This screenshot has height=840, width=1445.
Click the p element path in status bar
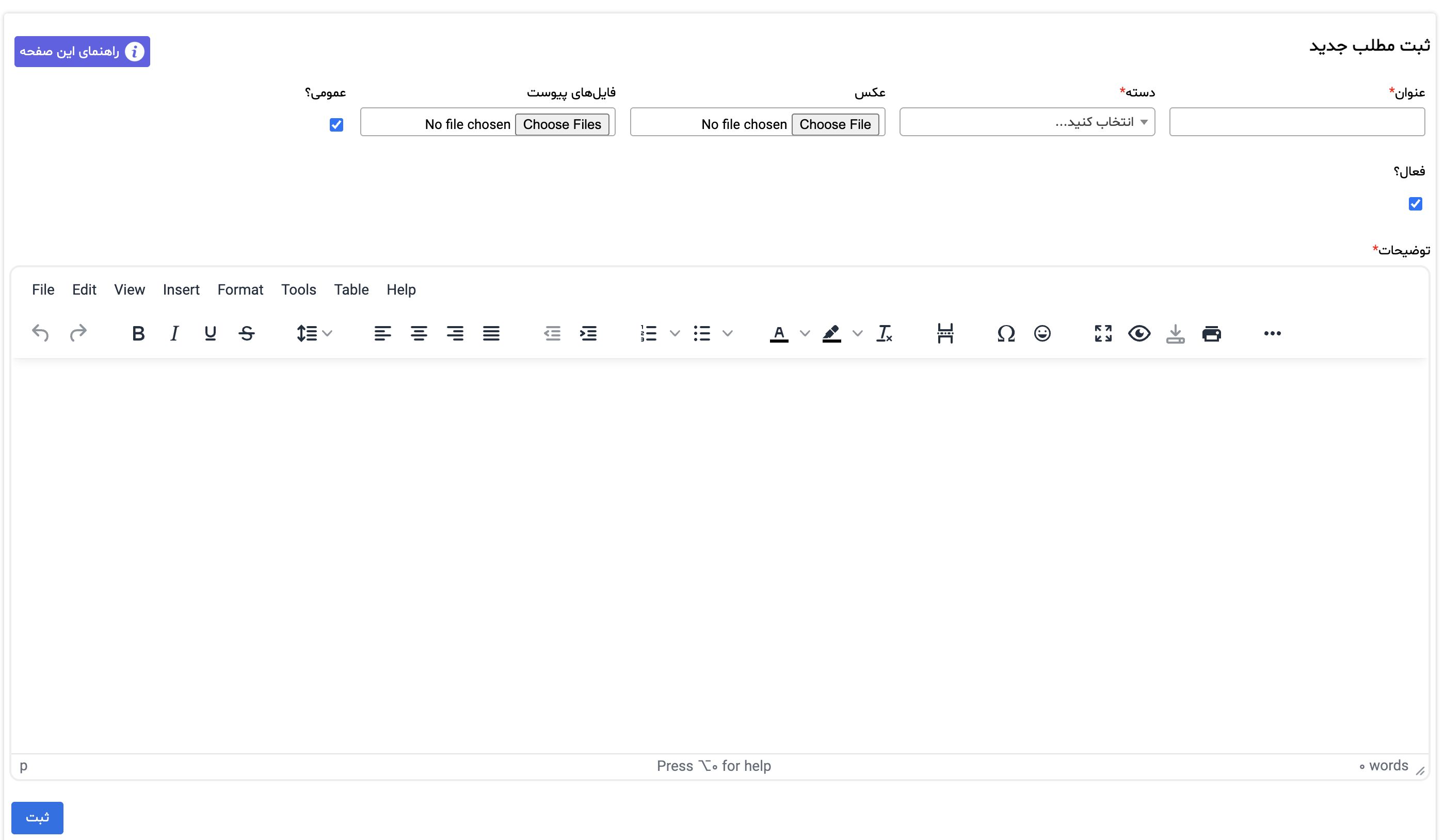coord(24,766)
